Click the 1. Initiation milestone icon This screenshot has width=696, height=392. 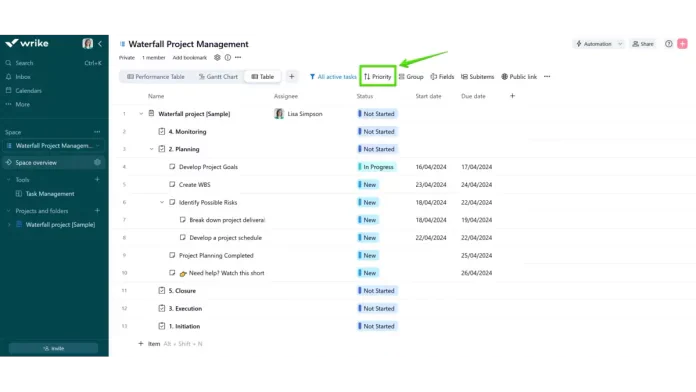point(162,326)
